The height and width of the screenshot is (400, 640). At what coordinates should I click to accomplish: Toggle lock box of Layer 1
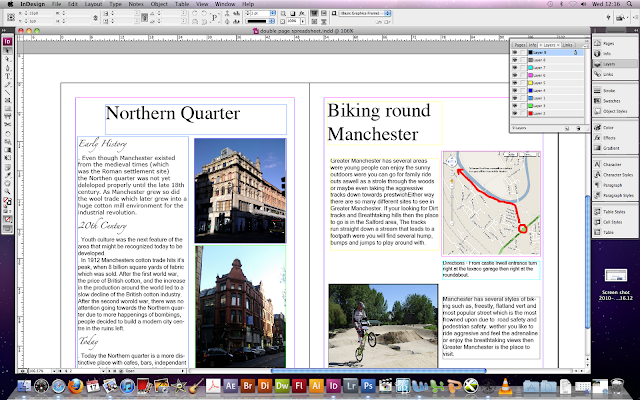(x=523, y=98)
